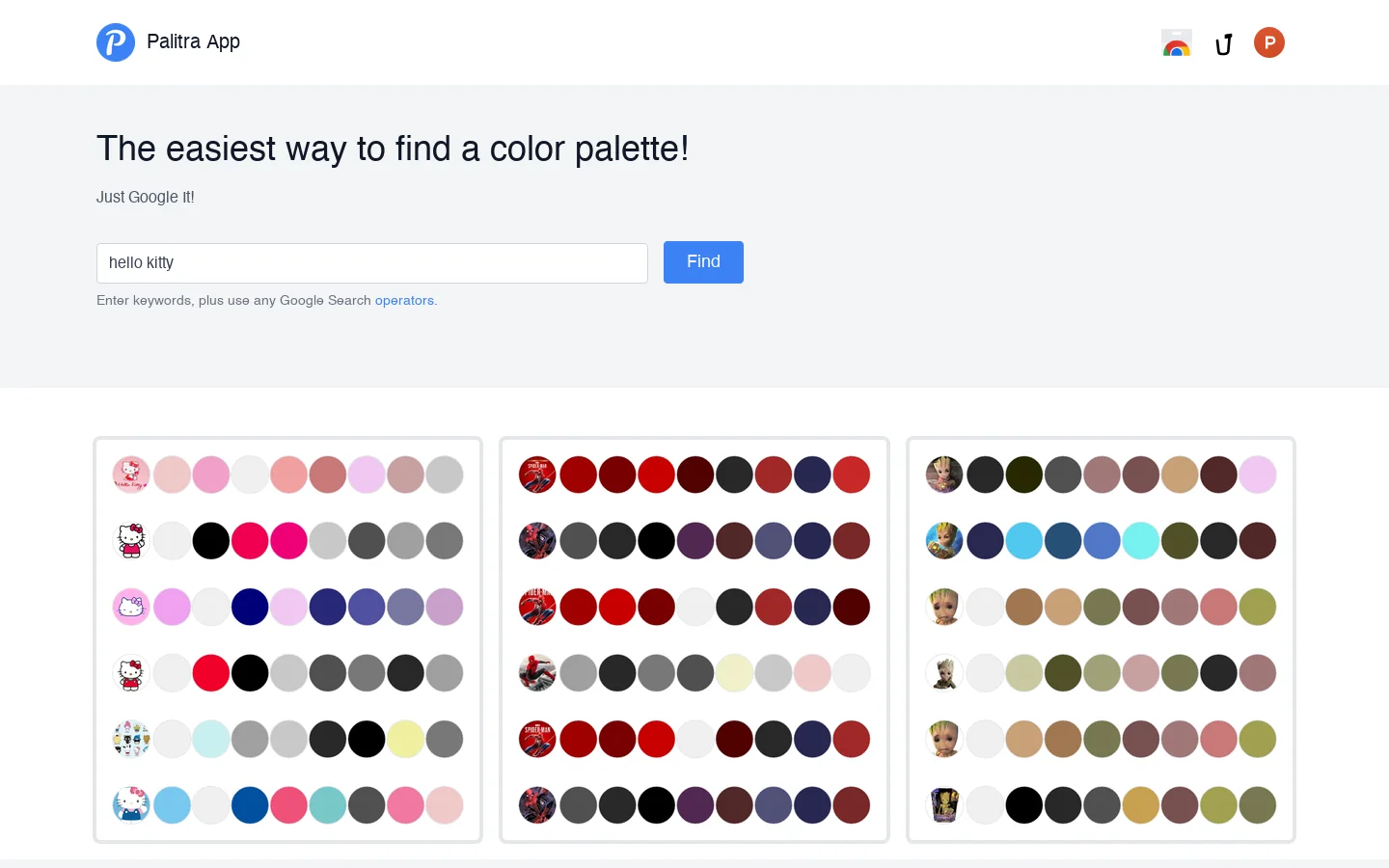Select the top Spider-Man red poster thumbnail
Screen dimensions: 1389x868
click(537, 475)
